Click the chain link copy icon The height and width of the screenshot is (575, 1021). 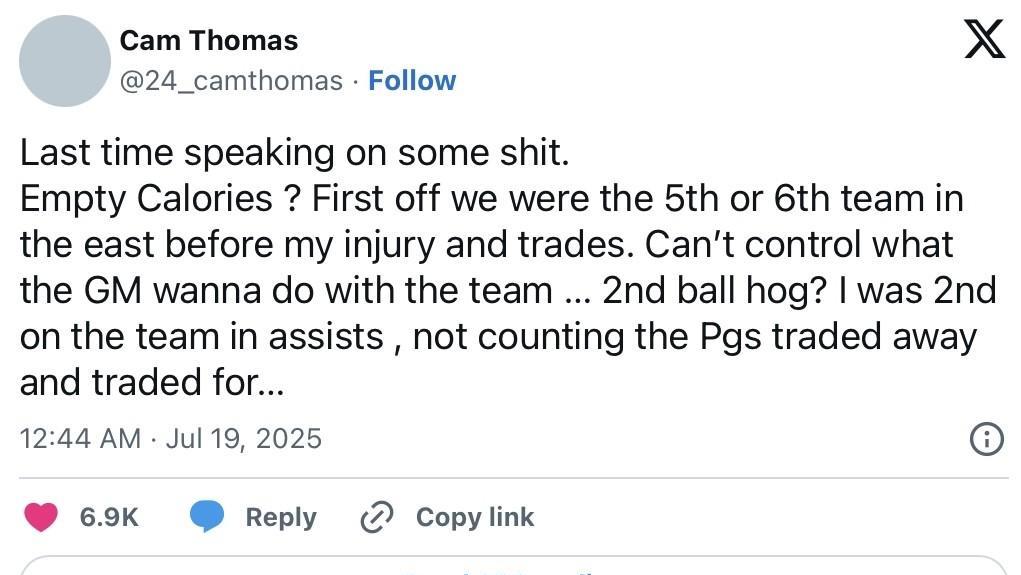pos(376,517)
